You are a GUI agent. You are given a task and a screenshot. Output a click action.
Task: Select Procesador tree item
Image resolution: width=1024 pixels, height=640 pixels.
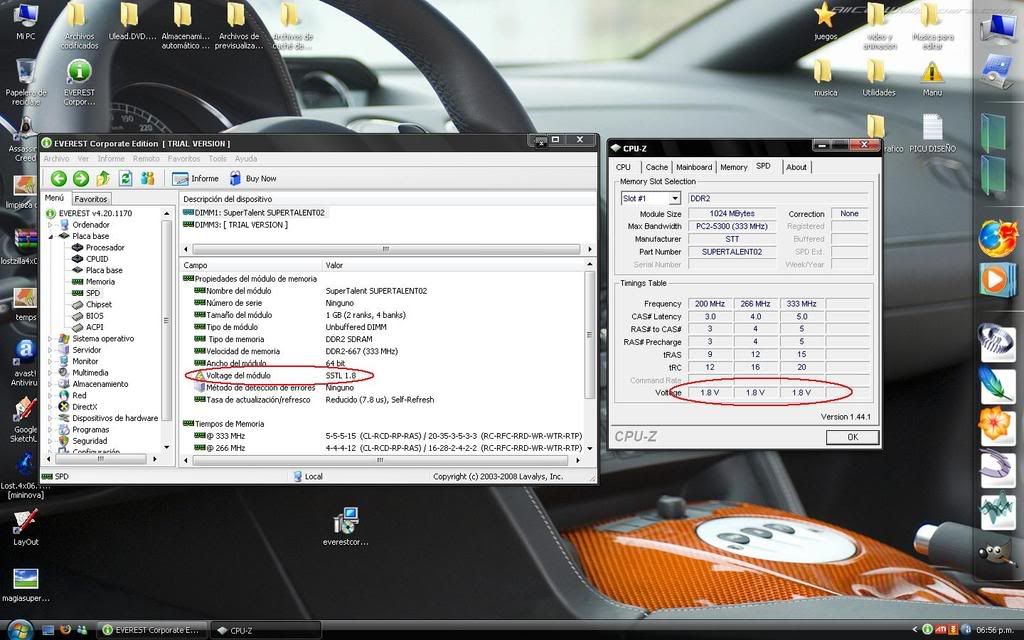(104, 248)
